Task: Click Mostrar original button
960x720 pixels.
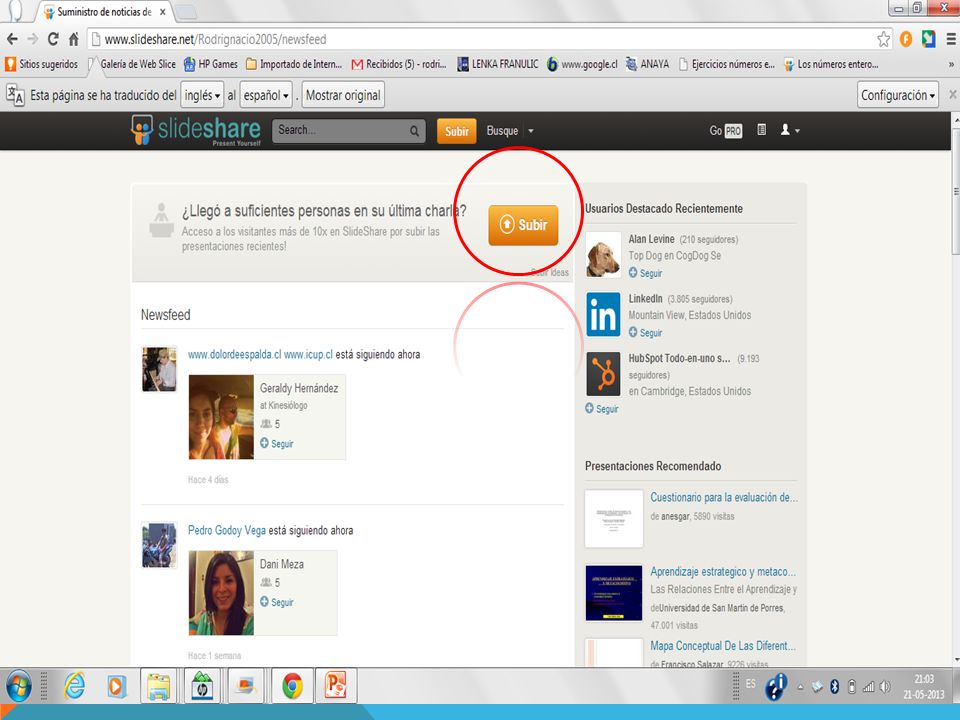Action: pyautogui.click(x=343, y=95)
